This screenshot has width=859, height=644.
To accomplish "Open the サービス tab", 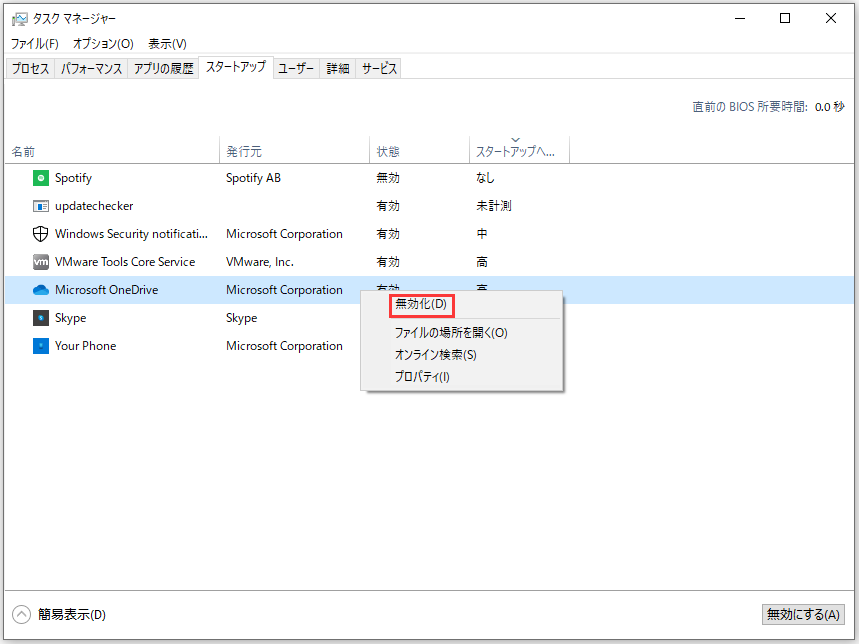I will (x=379, y=68).
